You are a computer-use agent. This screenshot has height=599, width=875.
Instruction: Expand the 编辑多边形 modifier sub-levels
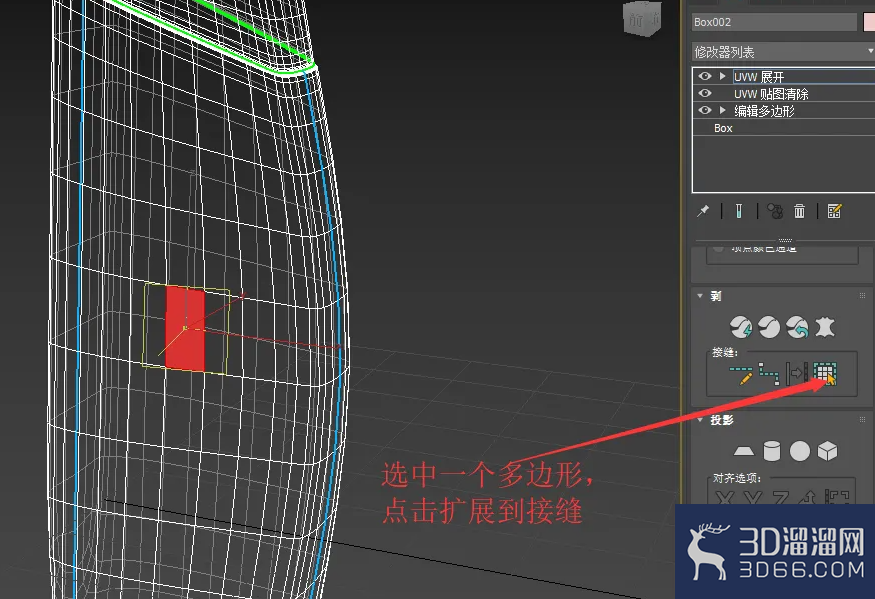pyautogui.click(x=723, y=110)
